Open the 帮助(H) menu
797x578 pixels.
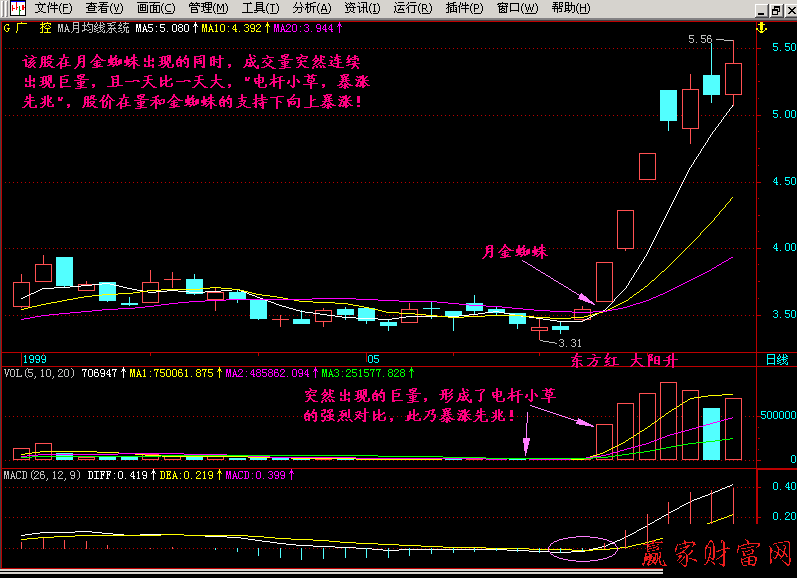pyautogui.click(x=570, y=8)
